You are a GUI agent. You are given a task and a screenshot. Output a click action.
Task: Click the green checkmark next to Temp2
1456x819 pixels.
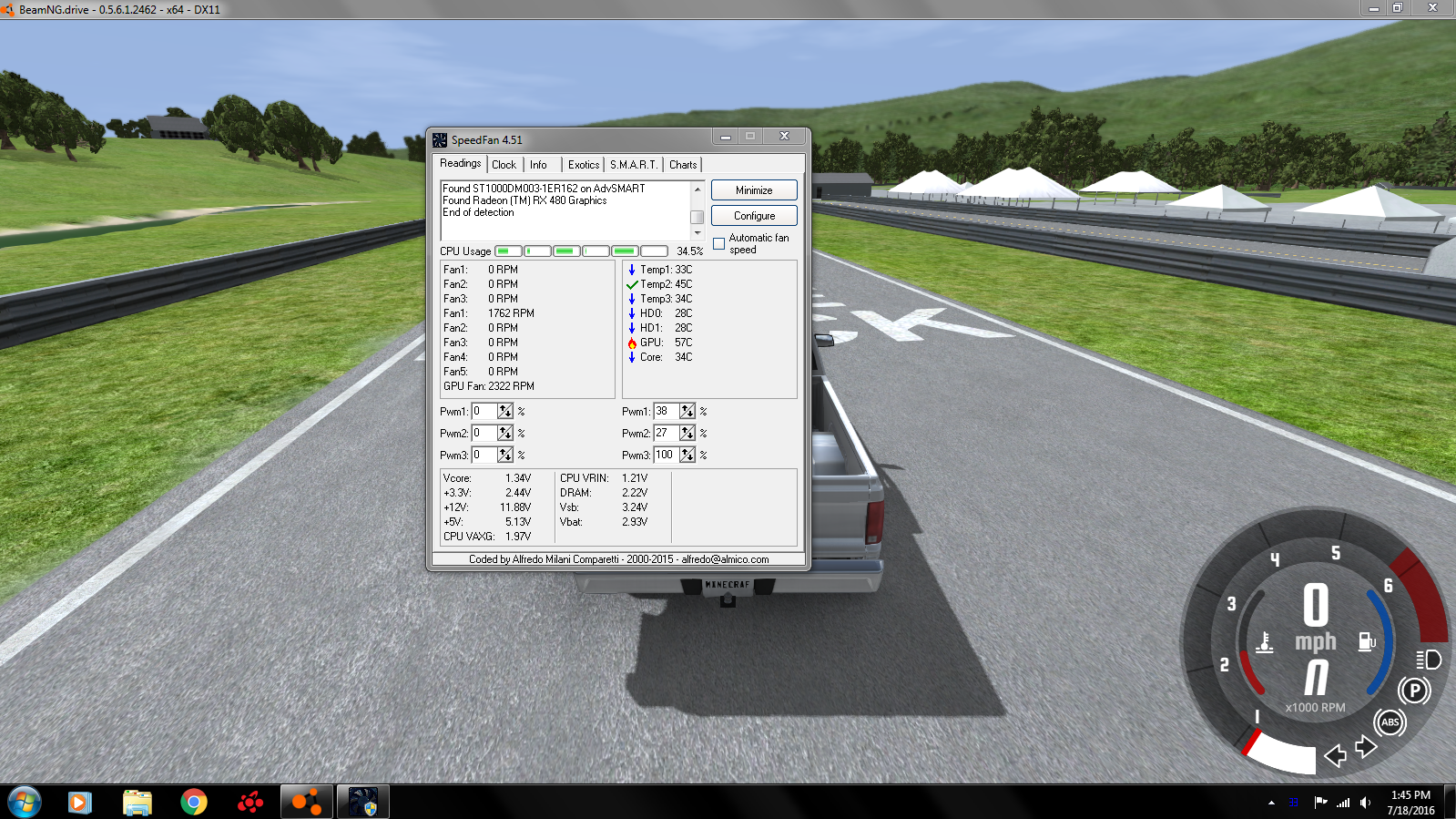[x=632, y=284]
